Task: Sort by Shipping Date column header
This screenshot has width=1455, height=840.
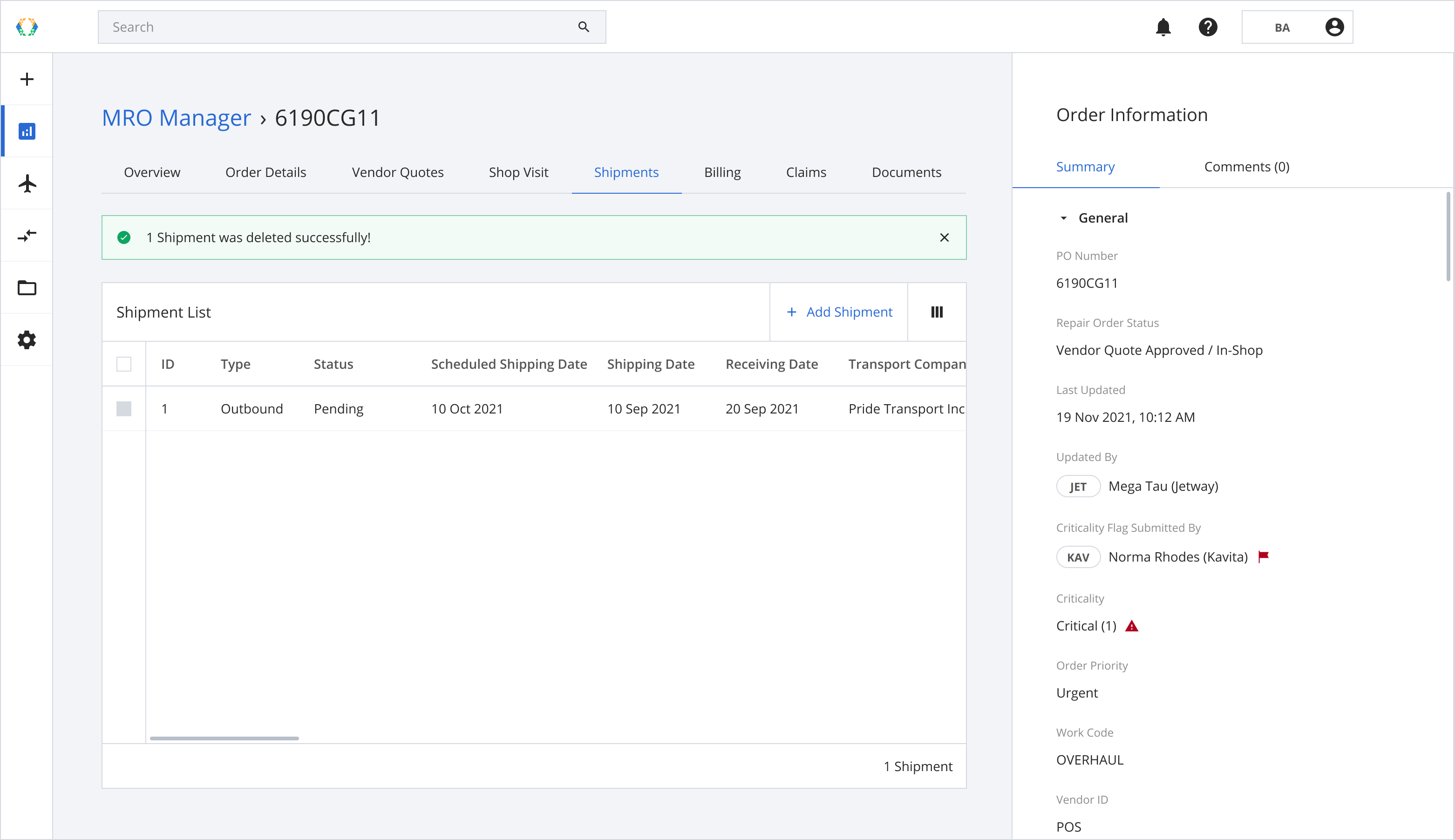Action: 651,364
